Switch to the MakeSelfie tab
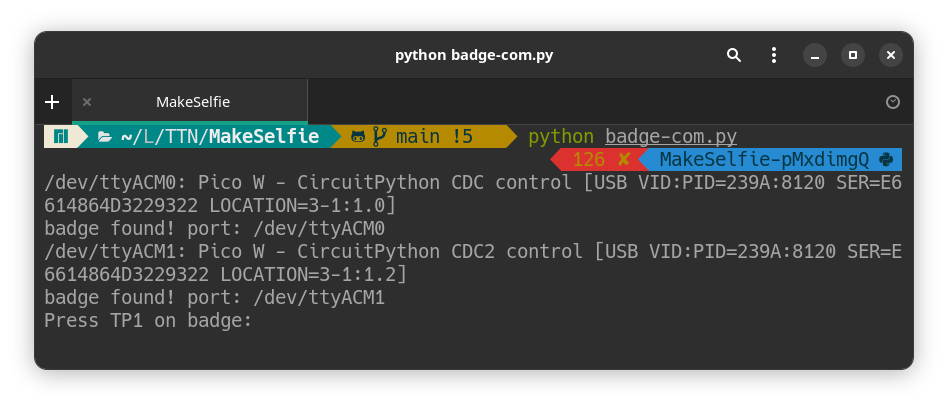This screenshot has height=407, width=948. pos(193,102)
